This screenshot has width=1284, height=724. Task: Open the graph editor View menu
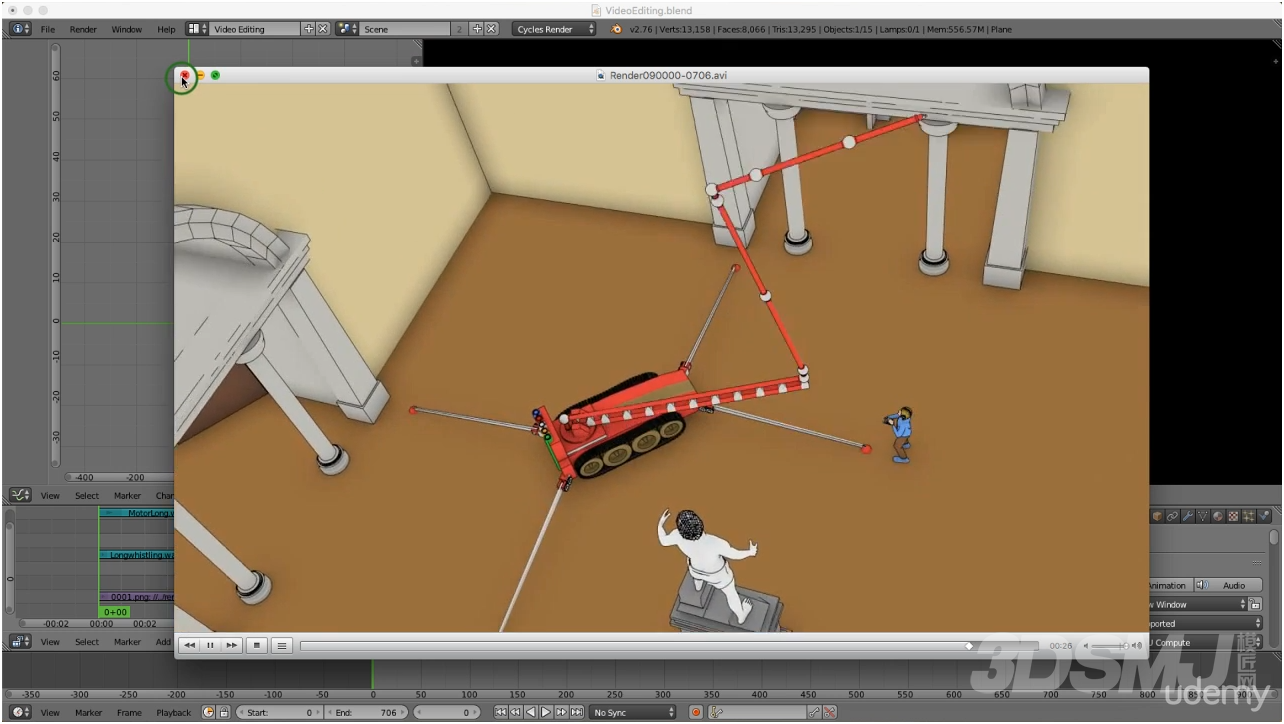50,495
